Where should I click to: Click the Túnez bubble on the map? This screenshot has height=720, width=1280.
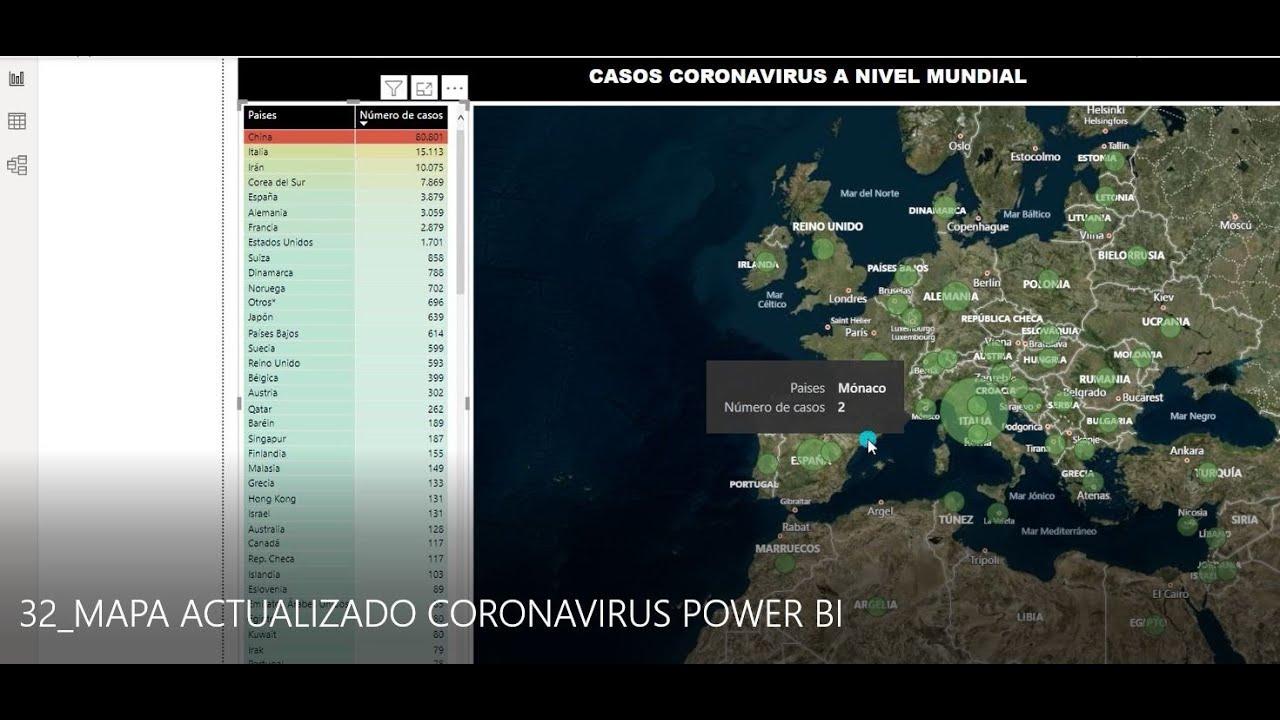953,502
